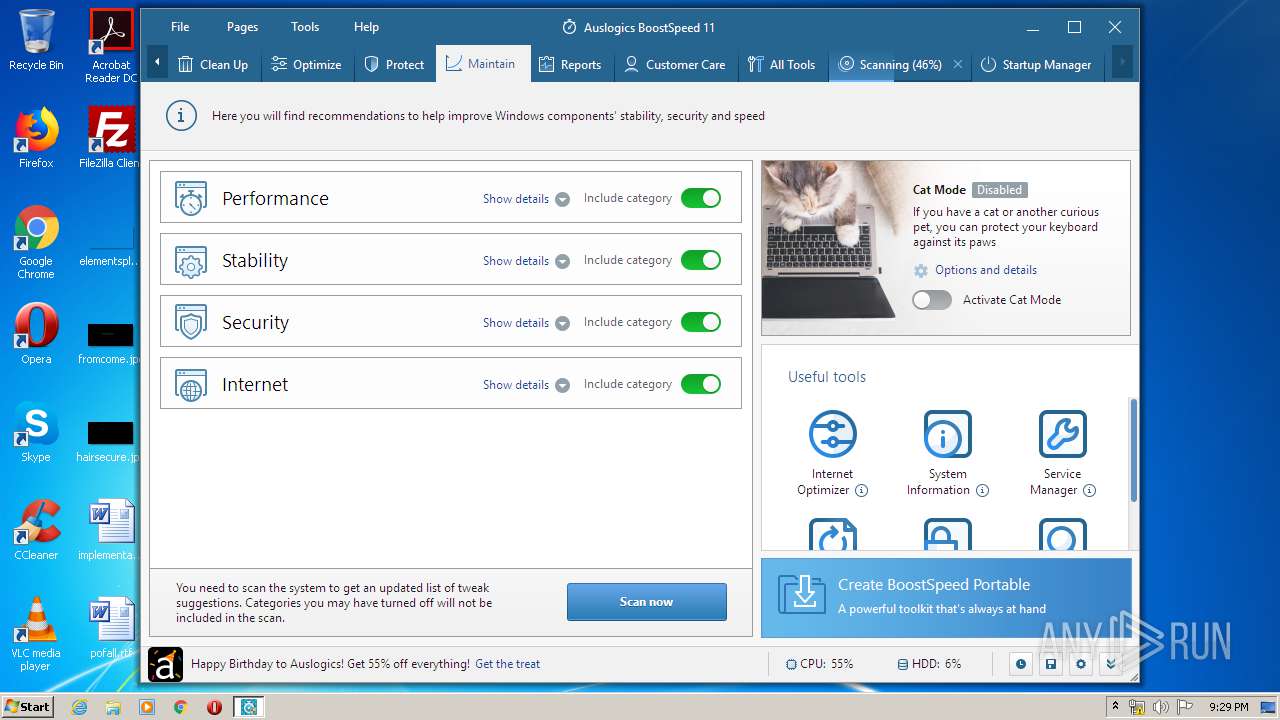Open the Customer Care tab

click(x=675, y=64)
